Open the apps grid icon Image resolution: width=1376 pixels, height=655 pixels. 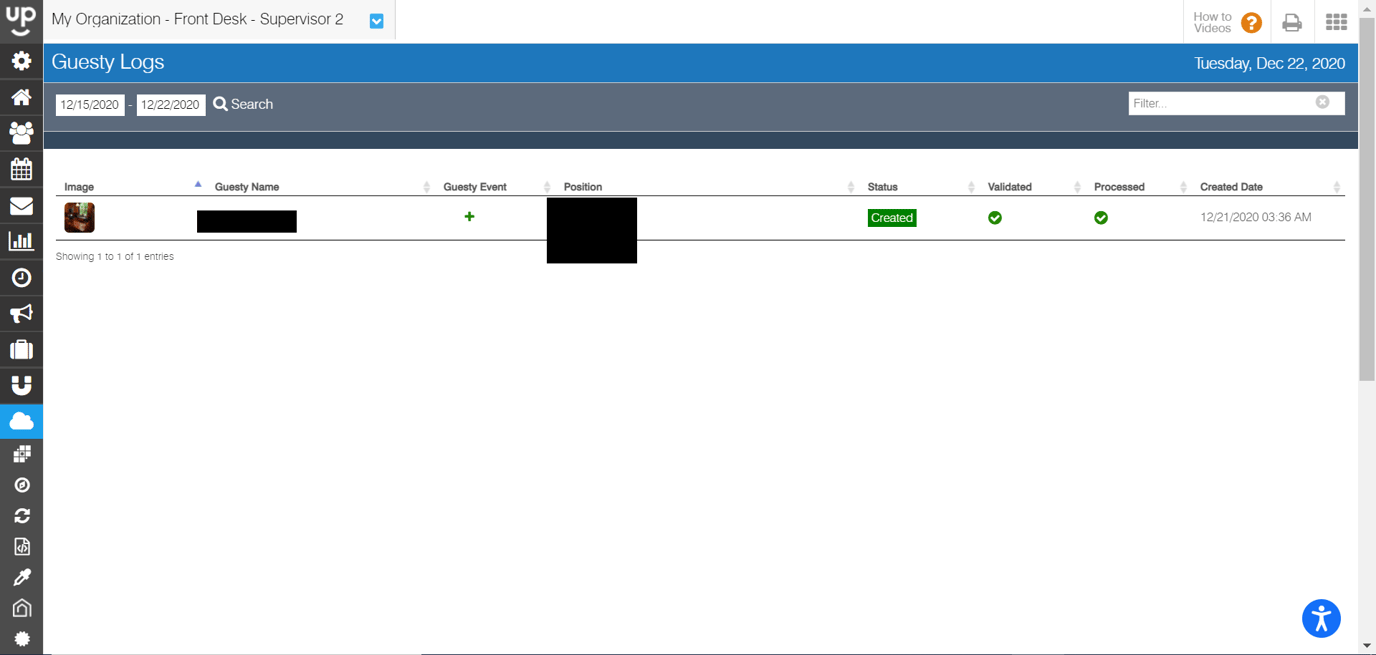tap(1336, 22)
